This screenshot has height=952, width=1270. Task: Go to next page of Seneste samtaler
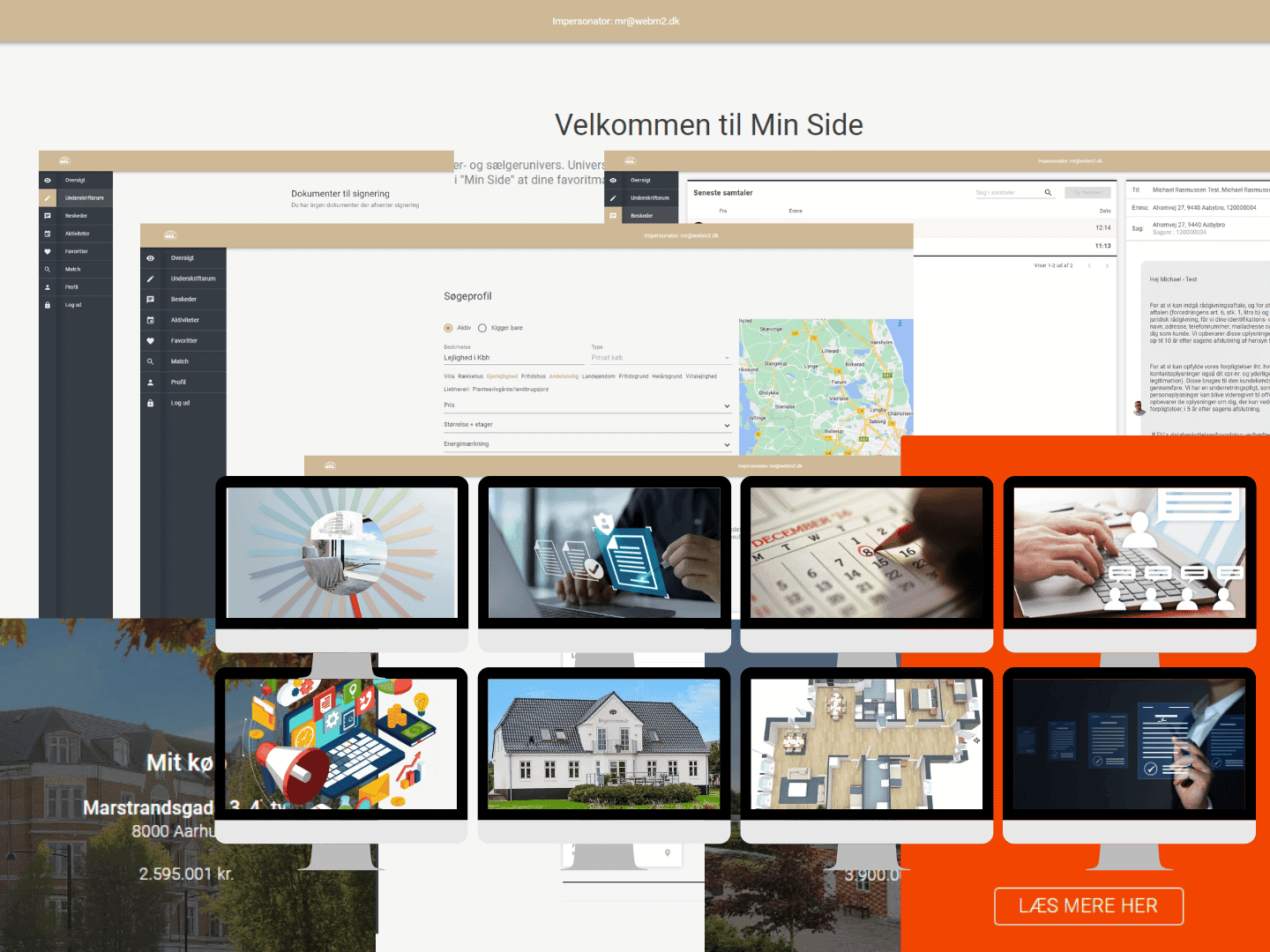(1107, 265)
